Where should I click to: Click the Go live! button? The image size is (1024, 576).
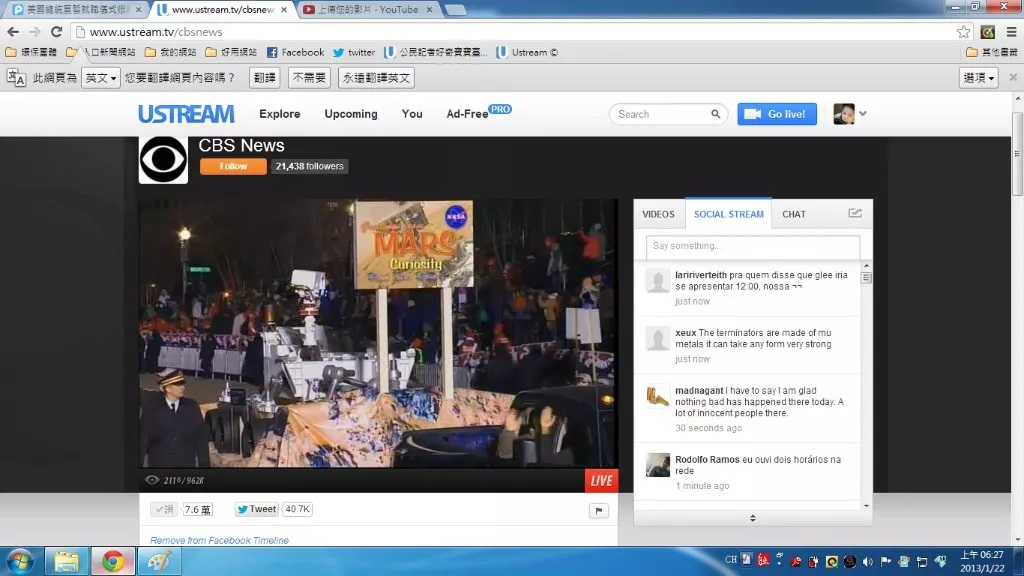click(777, 114)
